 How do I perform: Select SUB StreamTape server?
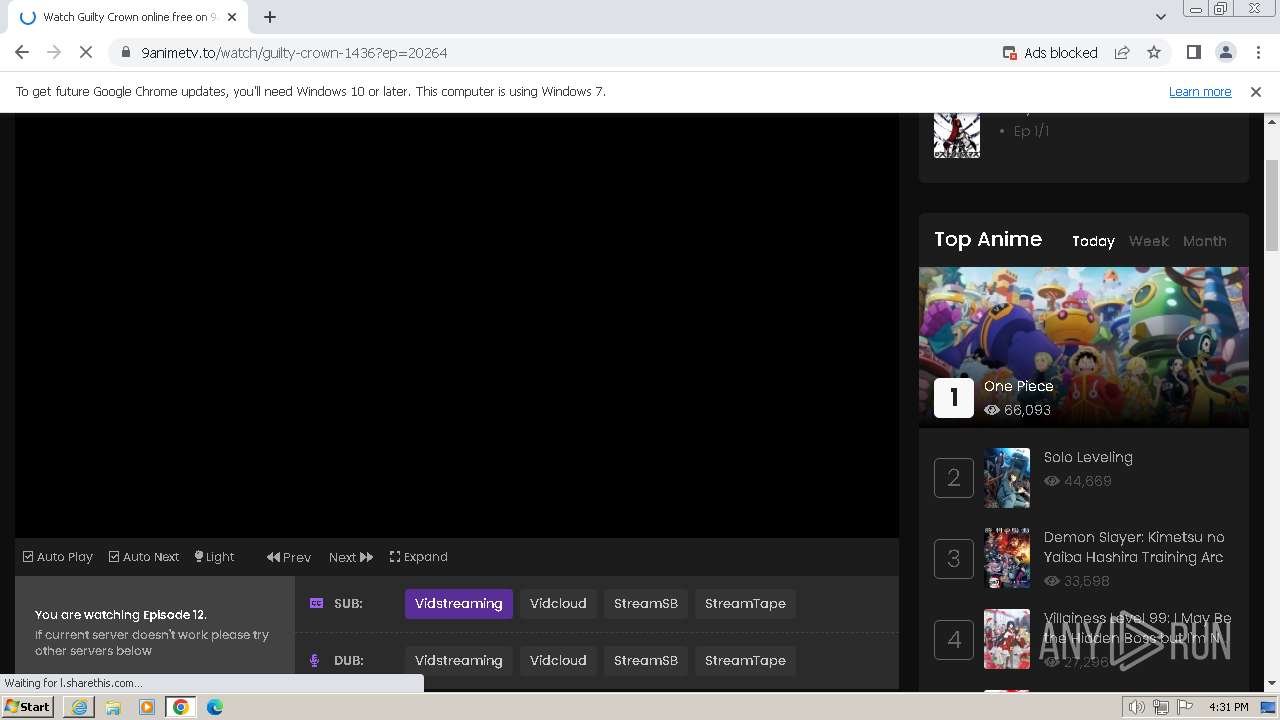click(745, 604)
